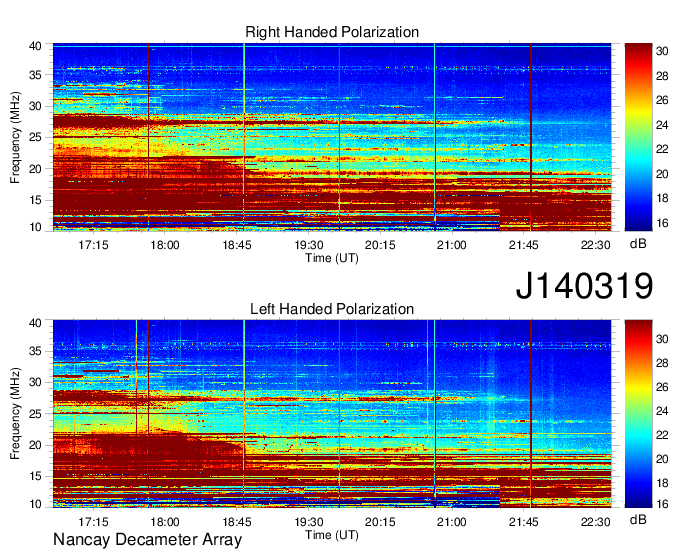Click Time (UT) label under Right Handed plot
Screen dimensions: 680x552
click(332, 258)
